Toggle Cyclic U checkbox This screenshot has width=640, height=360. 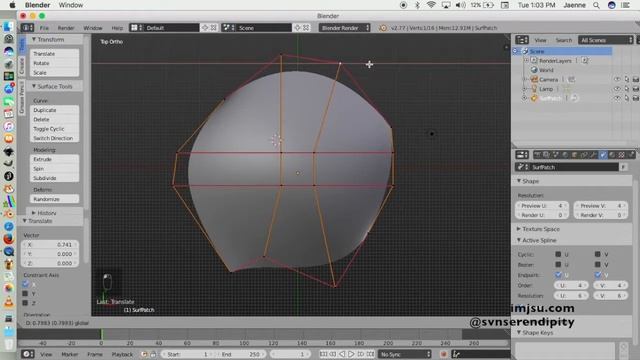(558, 254)
